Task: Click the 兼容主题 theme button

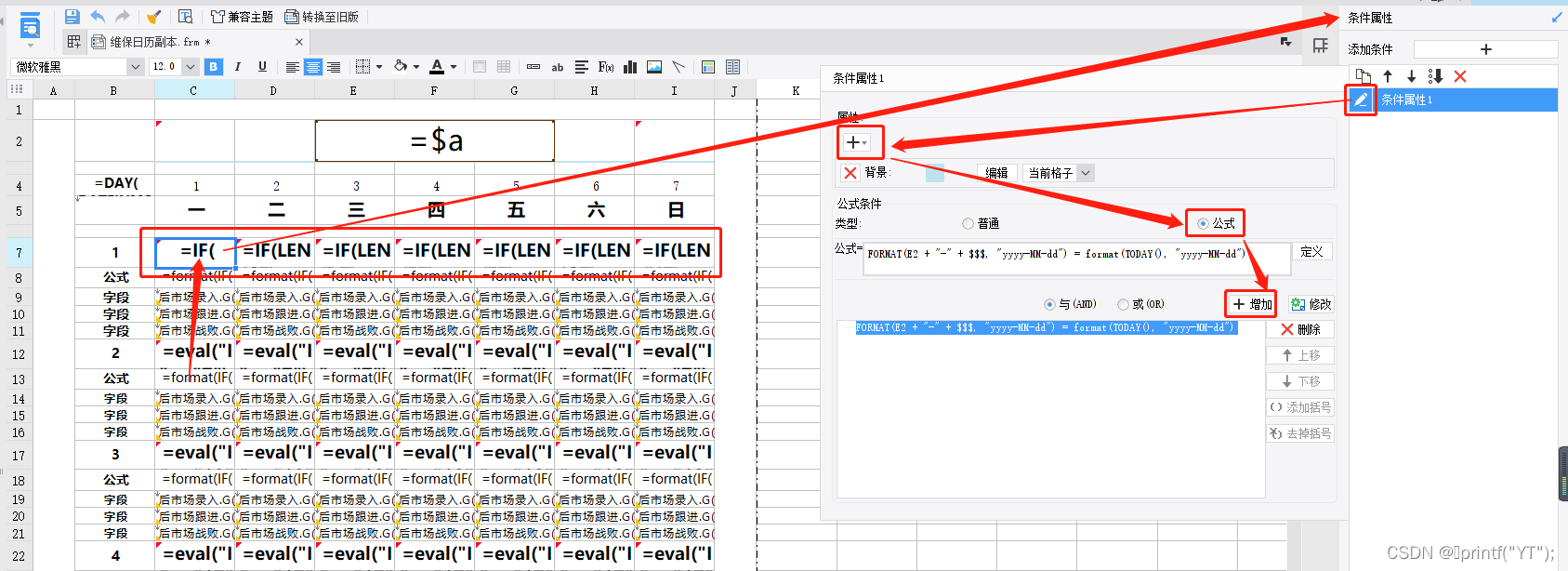Action: click(x=242, y=17)
